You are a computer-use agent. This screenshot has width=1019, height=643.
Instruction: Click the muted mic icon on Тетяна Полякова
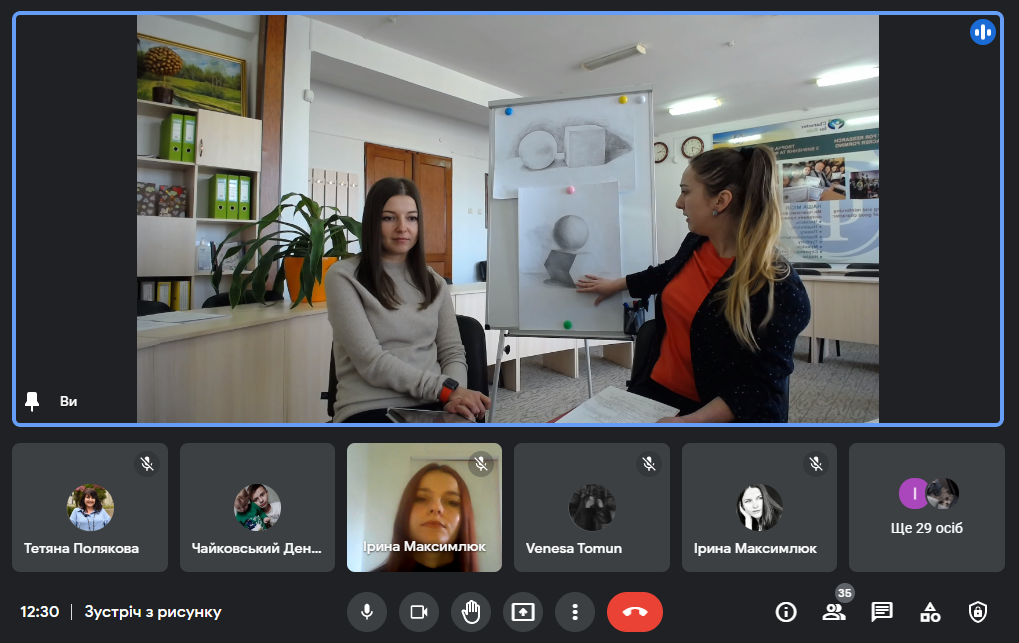point(147,464)
